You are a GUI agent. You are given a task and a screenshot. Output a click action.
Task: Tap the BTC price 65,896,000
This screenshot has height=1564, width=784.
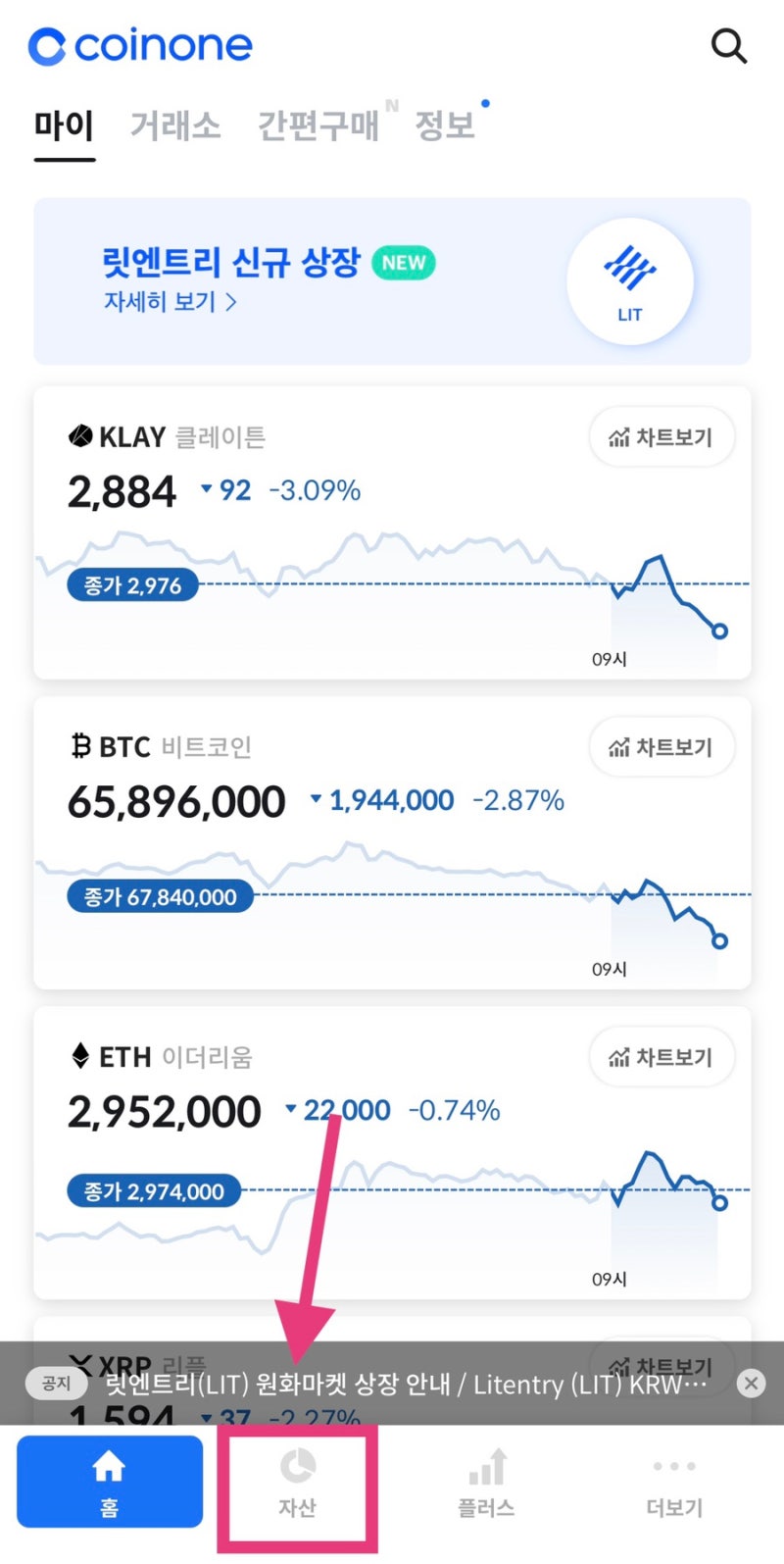coord(176,802)
